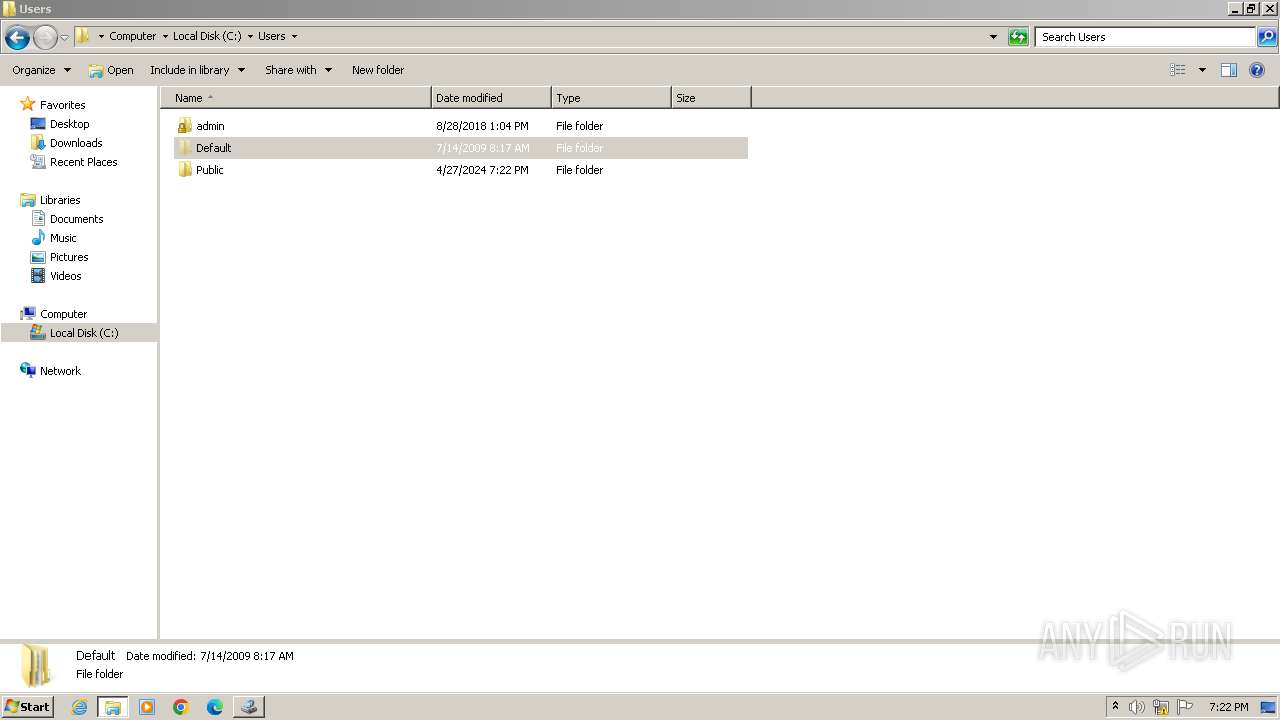This screenshot has width=1280, height=720.
Task: Click the refresh button beside address bar
Action: coord(1018,37)
